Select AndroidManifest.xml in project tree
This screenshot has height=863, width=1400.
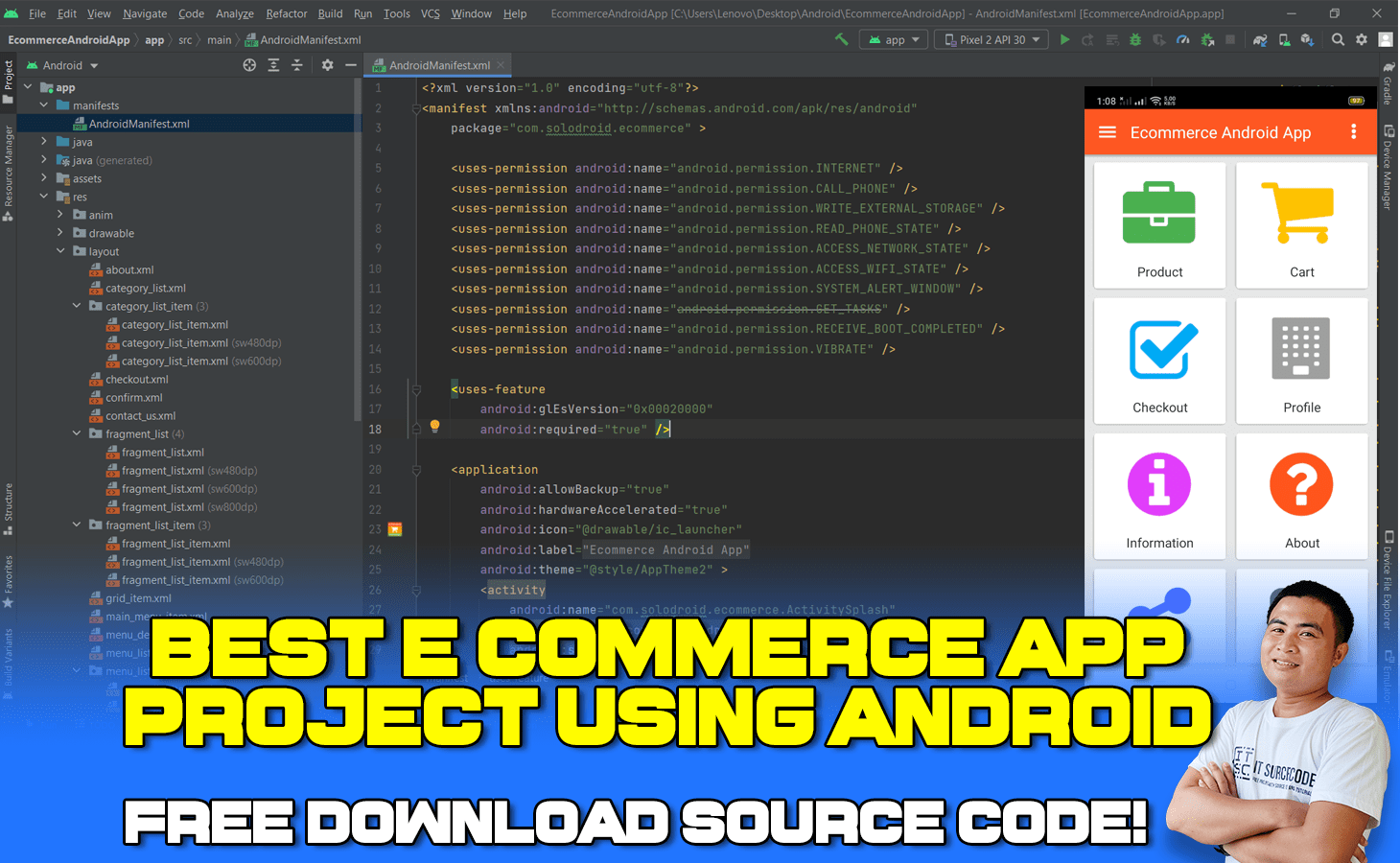click(x=139, y=124)
